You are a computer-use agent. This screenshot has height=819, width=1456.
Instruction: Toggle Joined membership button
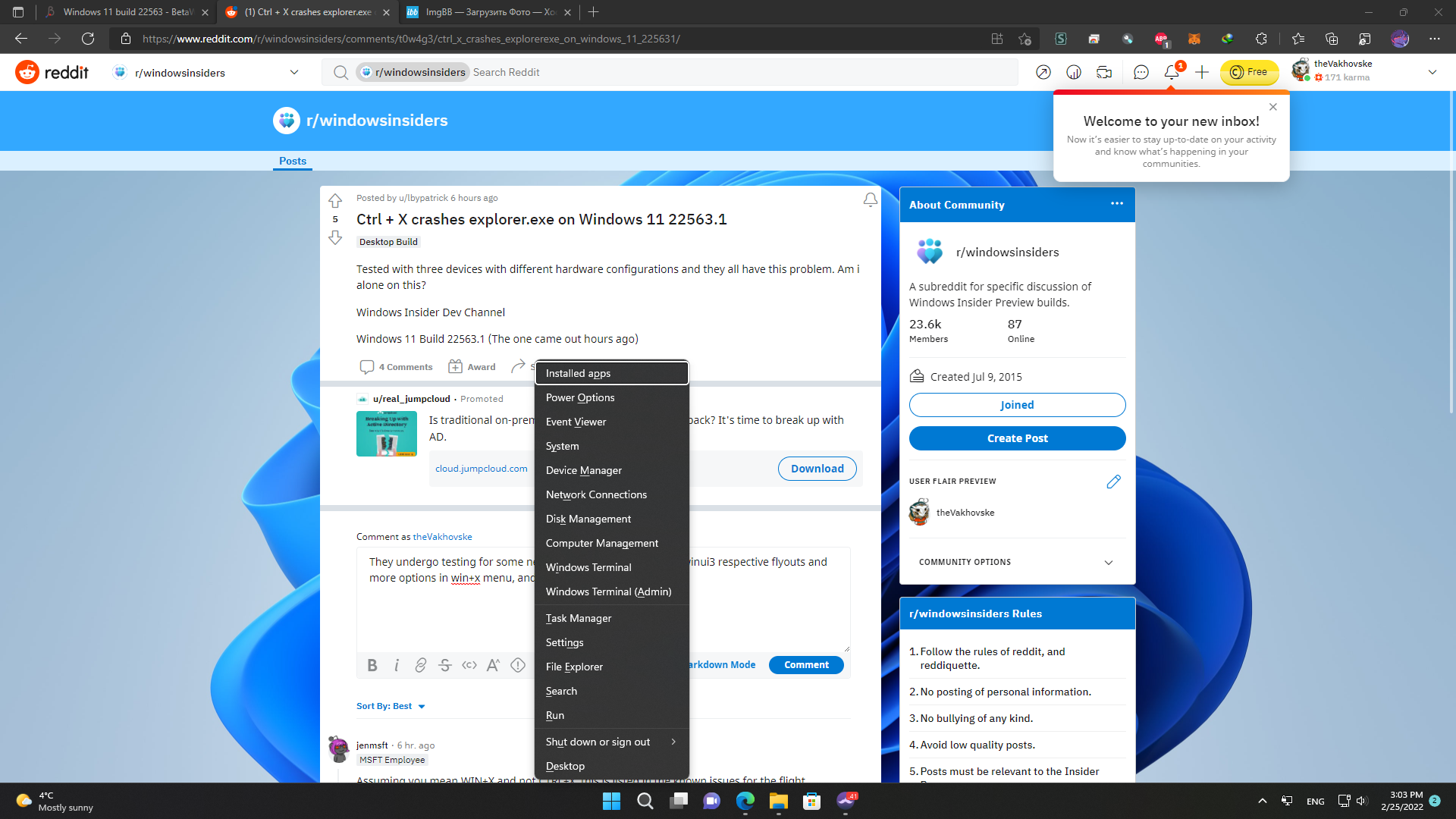[1017, 405]
